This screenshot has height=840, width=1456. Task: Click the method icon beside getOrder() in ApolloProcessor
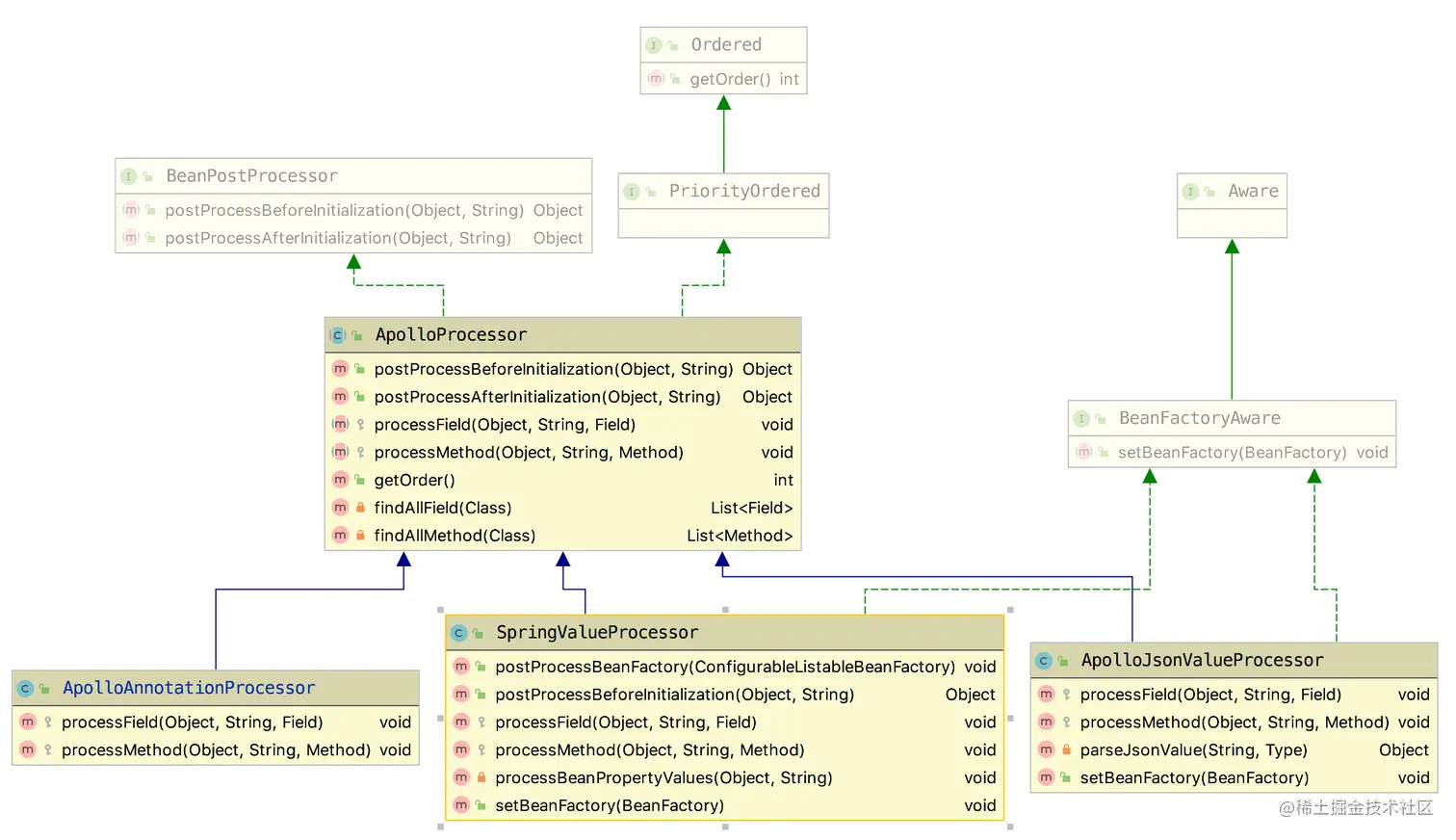[x=340, y=480]
